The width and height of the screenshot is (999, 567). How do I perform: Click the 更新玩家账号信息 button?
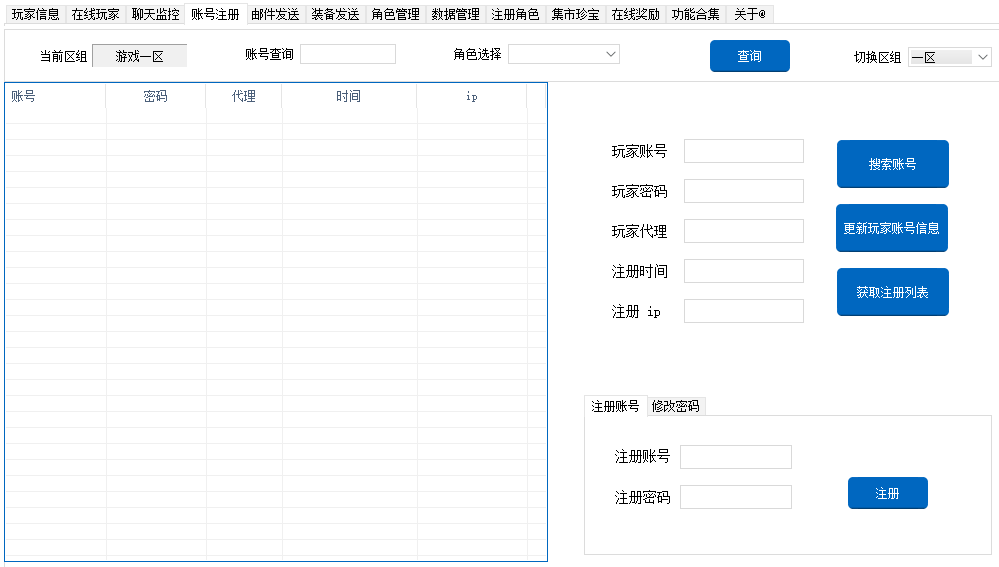coord(892,228)
